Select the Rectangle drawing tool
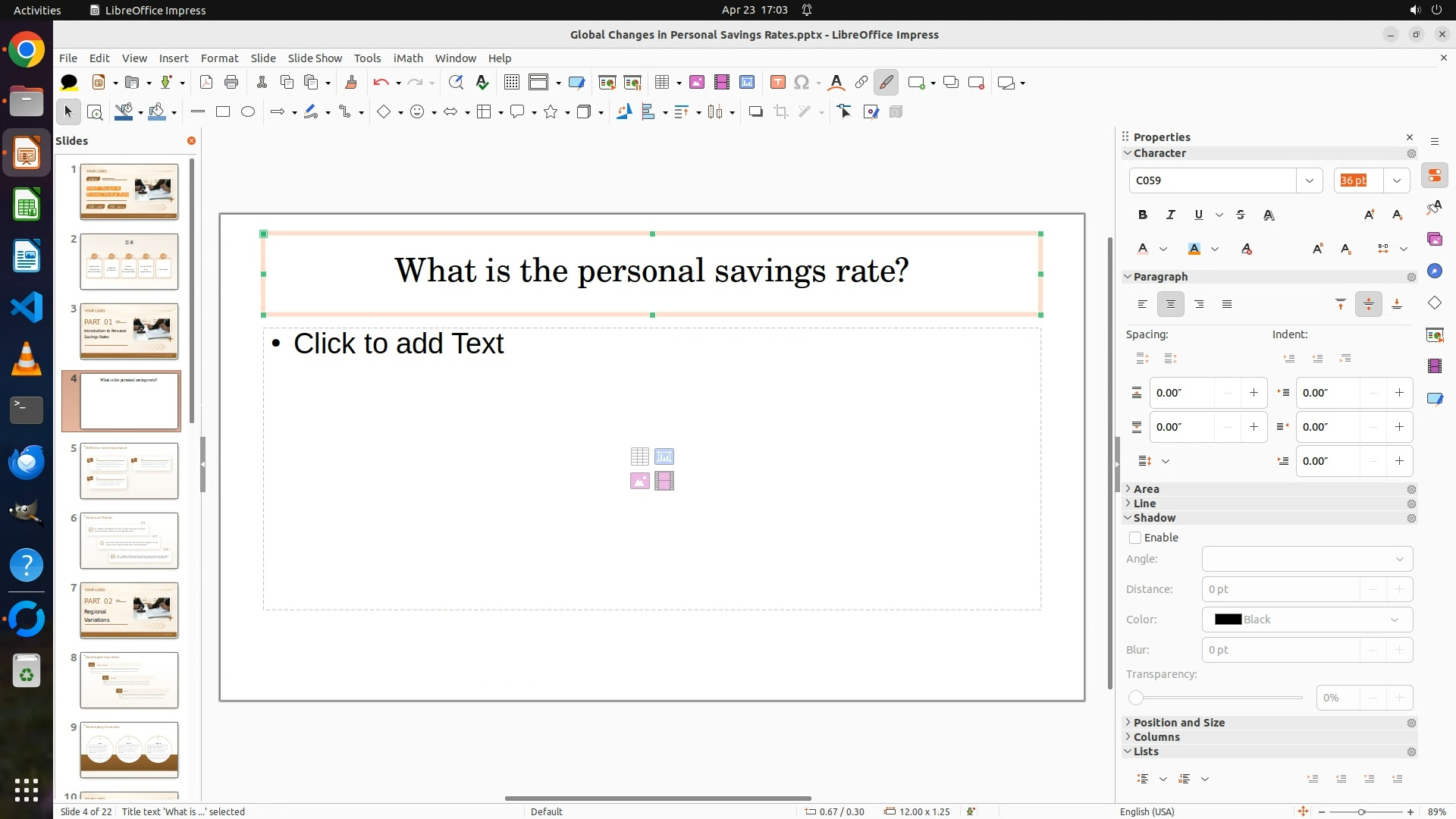The height and width of the screenshot is (819, 1456). (223, 112)
